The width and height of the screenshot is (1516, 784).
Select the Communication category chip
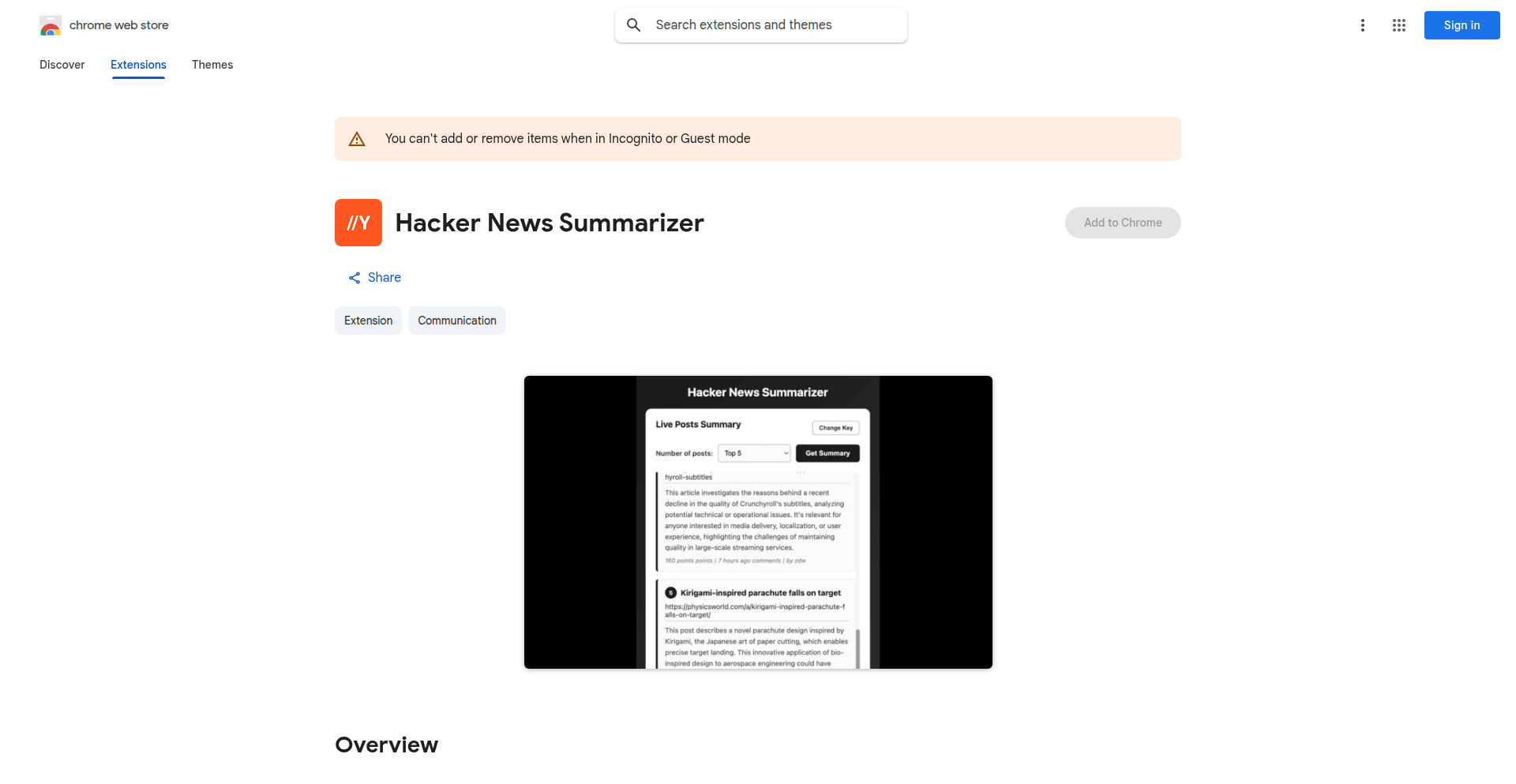coord(457,321)
